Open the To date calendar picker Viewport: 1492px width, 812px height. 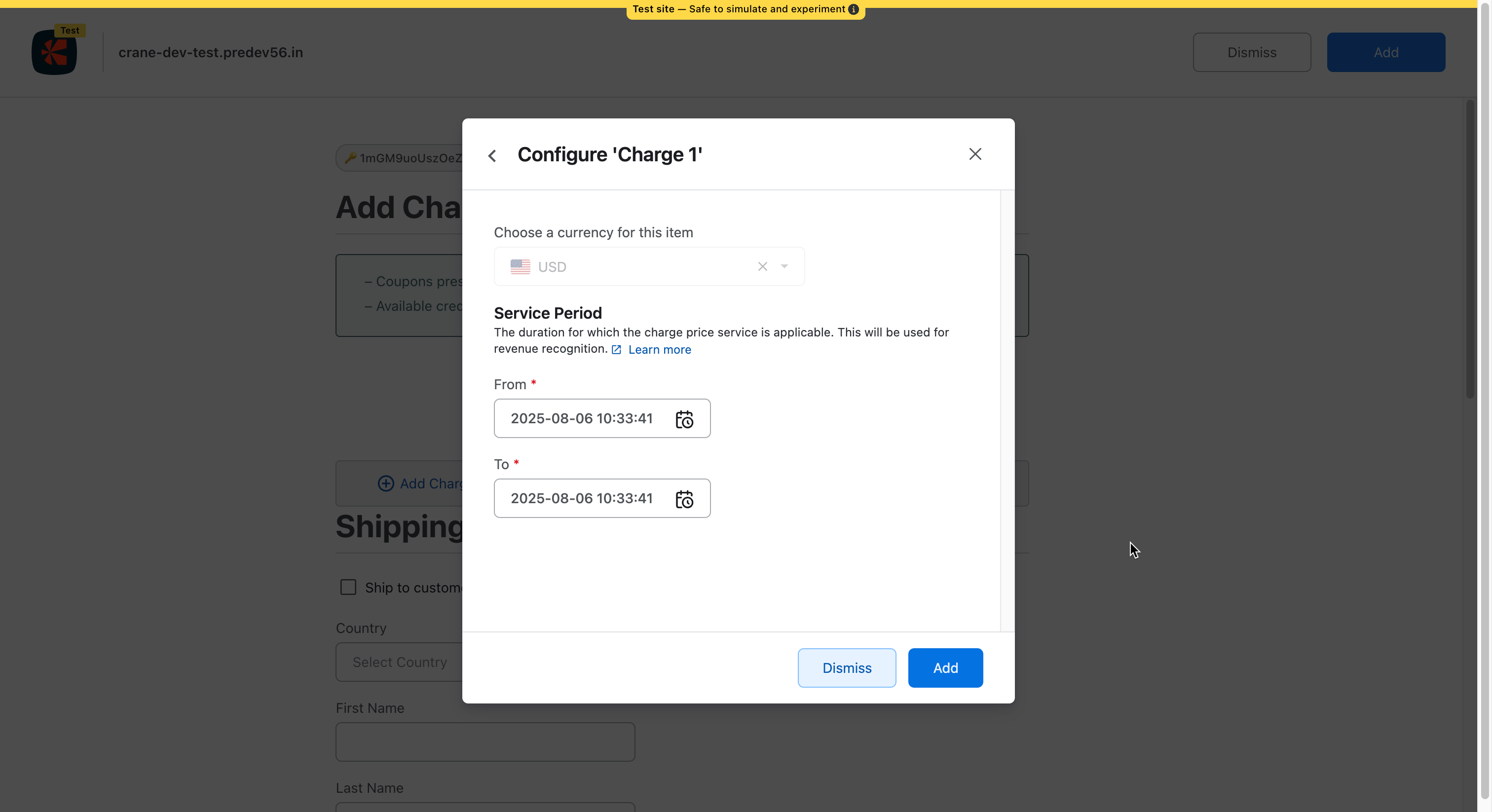click(684, 499)
